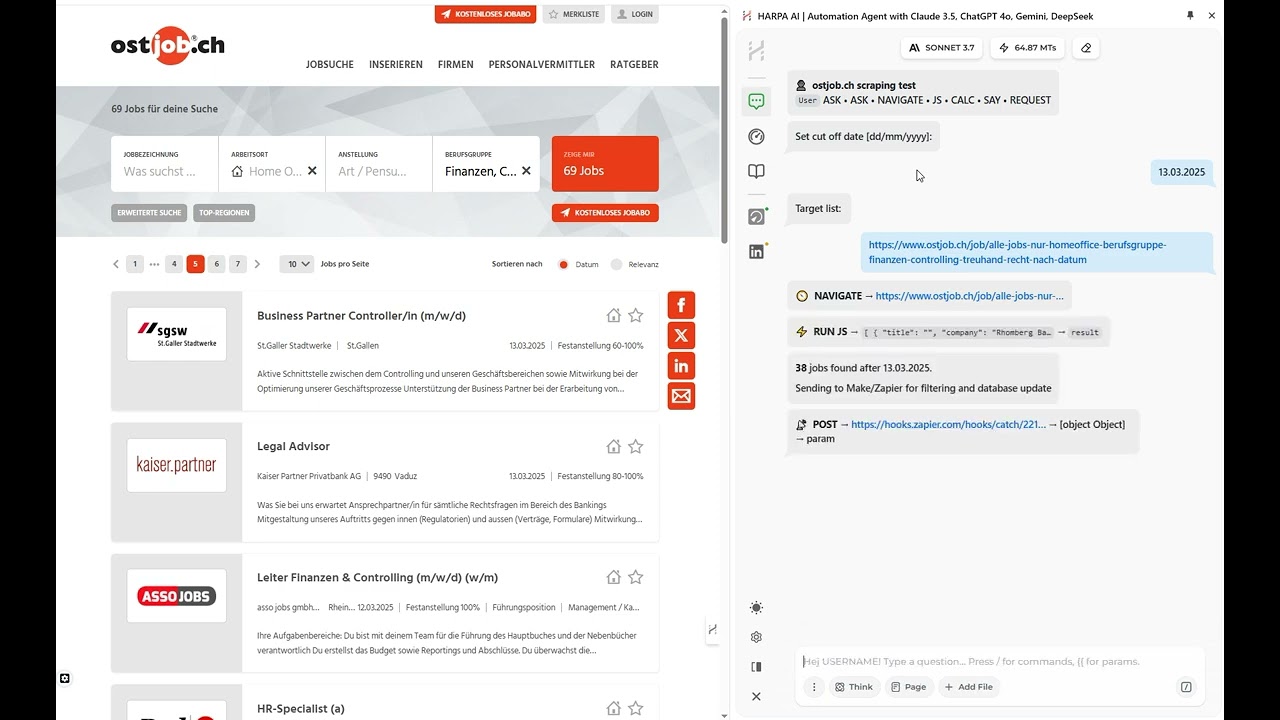Click Zeige mir 69 Jobs button
The image size is (1280, 720).
tap(605, 164)
